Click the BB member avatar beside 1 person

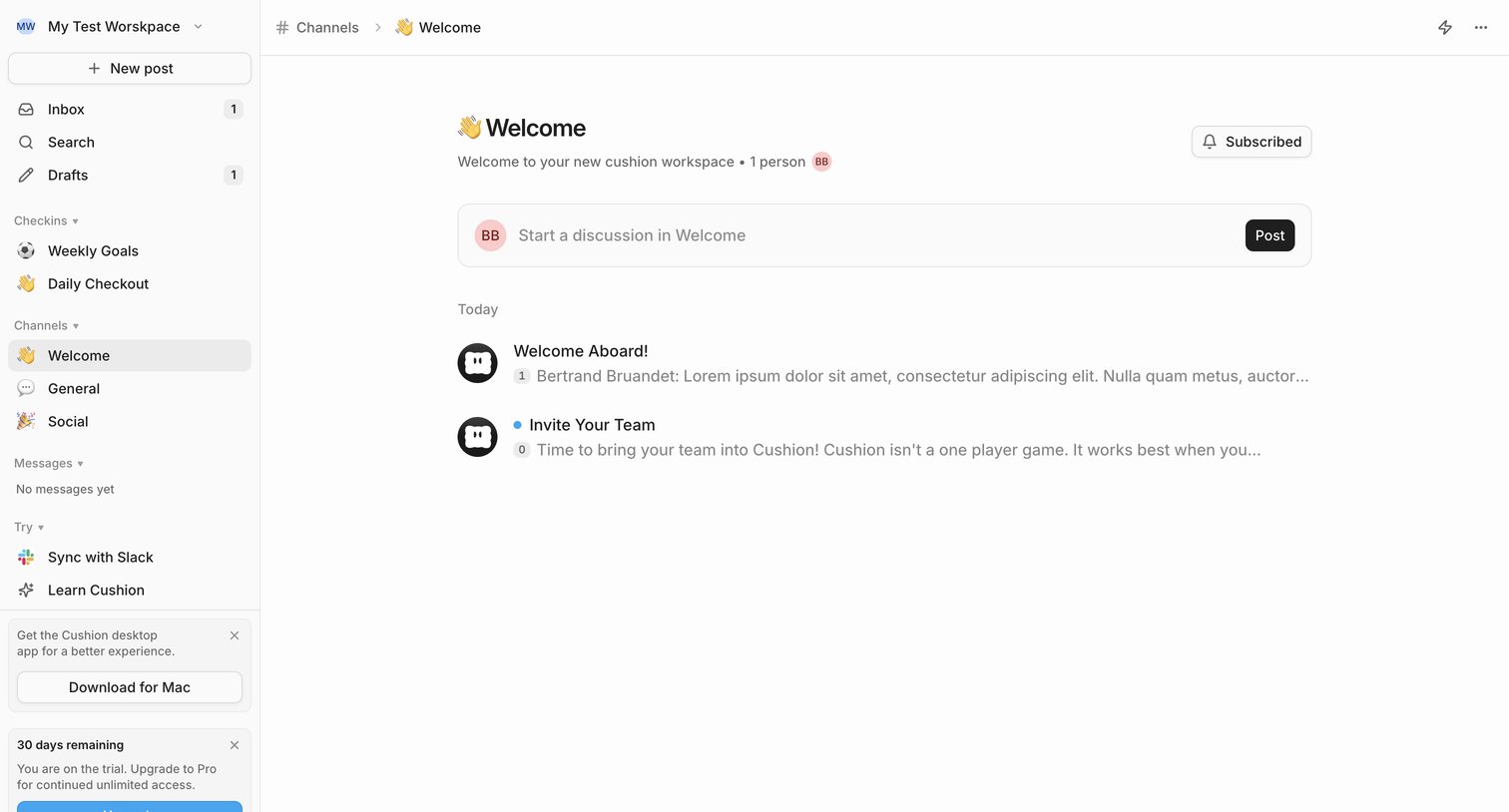point(821,162)
